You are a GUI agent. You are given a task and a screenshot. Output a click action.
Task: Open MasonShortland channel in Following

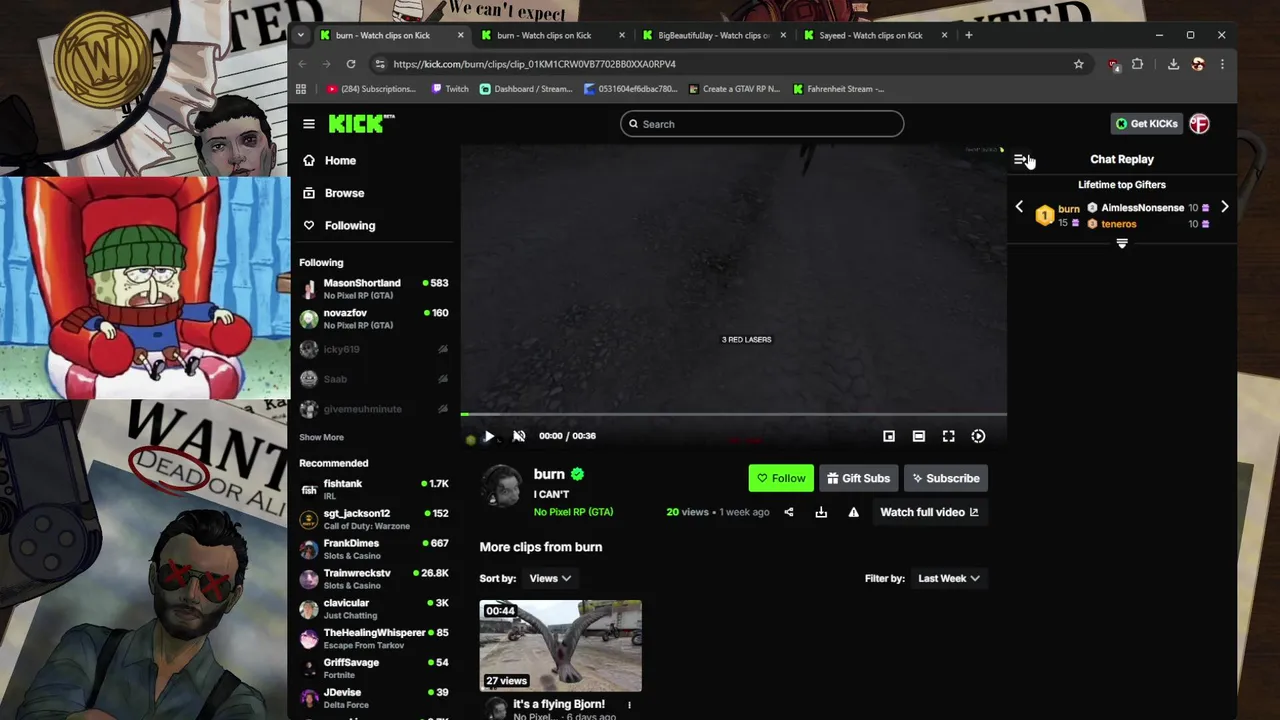tap(373, 289)
